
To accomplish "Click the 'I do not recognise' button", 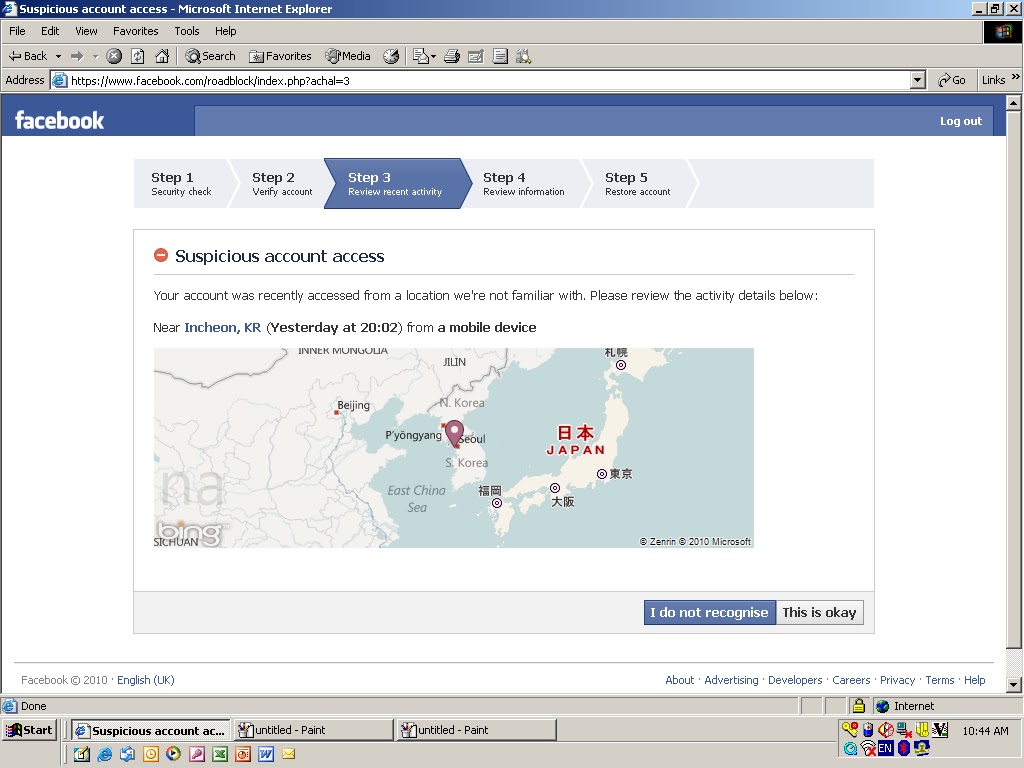I will [x=710, y=613].
